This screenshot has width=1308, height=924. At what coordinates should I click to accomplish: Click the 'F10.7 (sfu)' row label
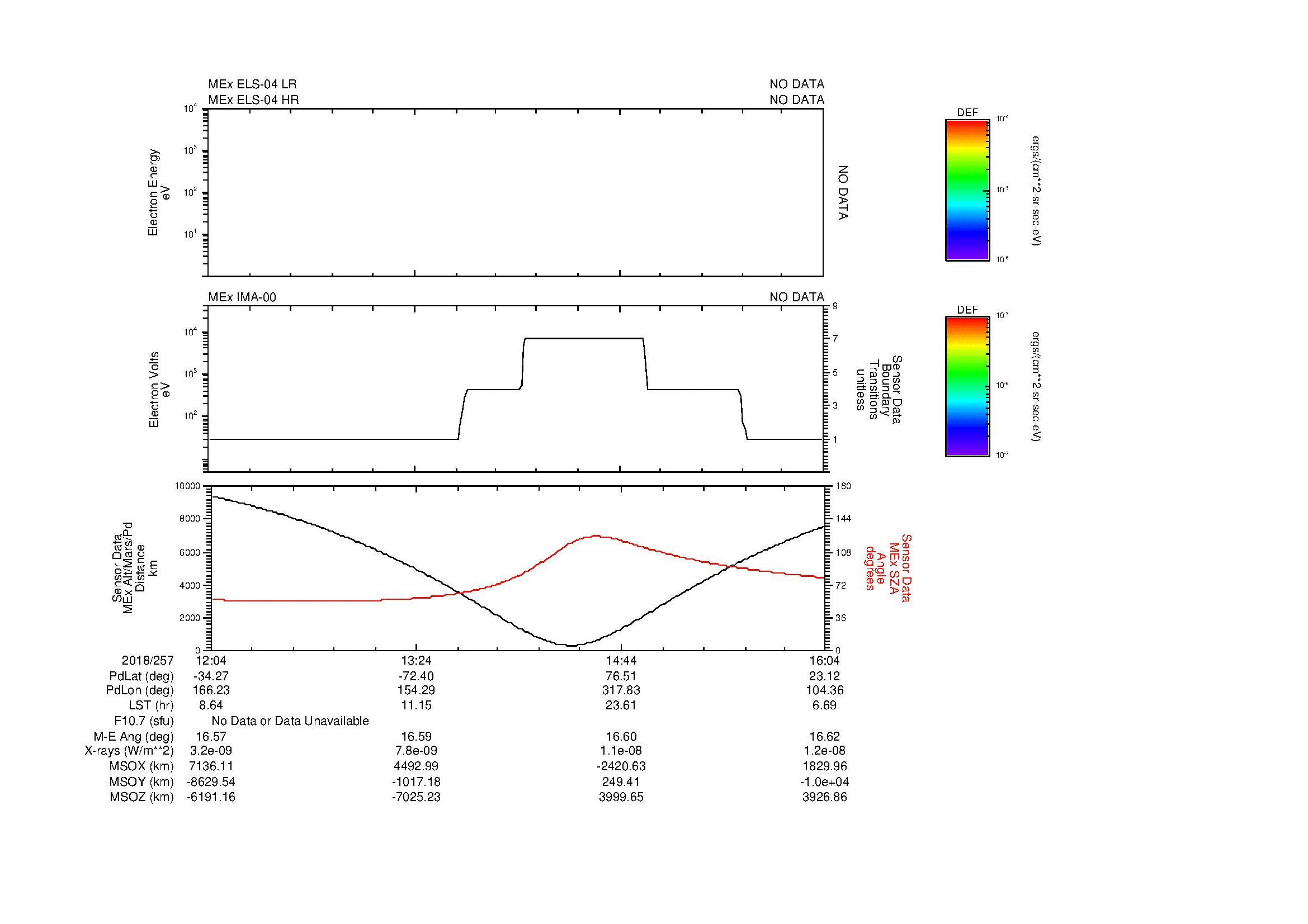pyautogui.click(x=144, y=721)
